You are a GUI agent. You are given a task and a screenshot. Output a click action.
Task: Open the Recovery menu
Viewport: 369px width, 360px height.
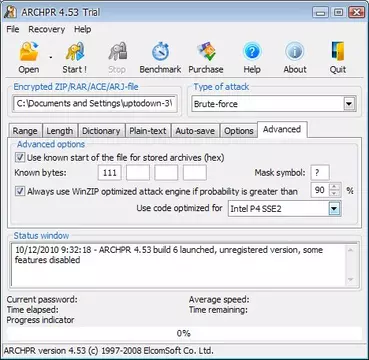click(46, 29)
